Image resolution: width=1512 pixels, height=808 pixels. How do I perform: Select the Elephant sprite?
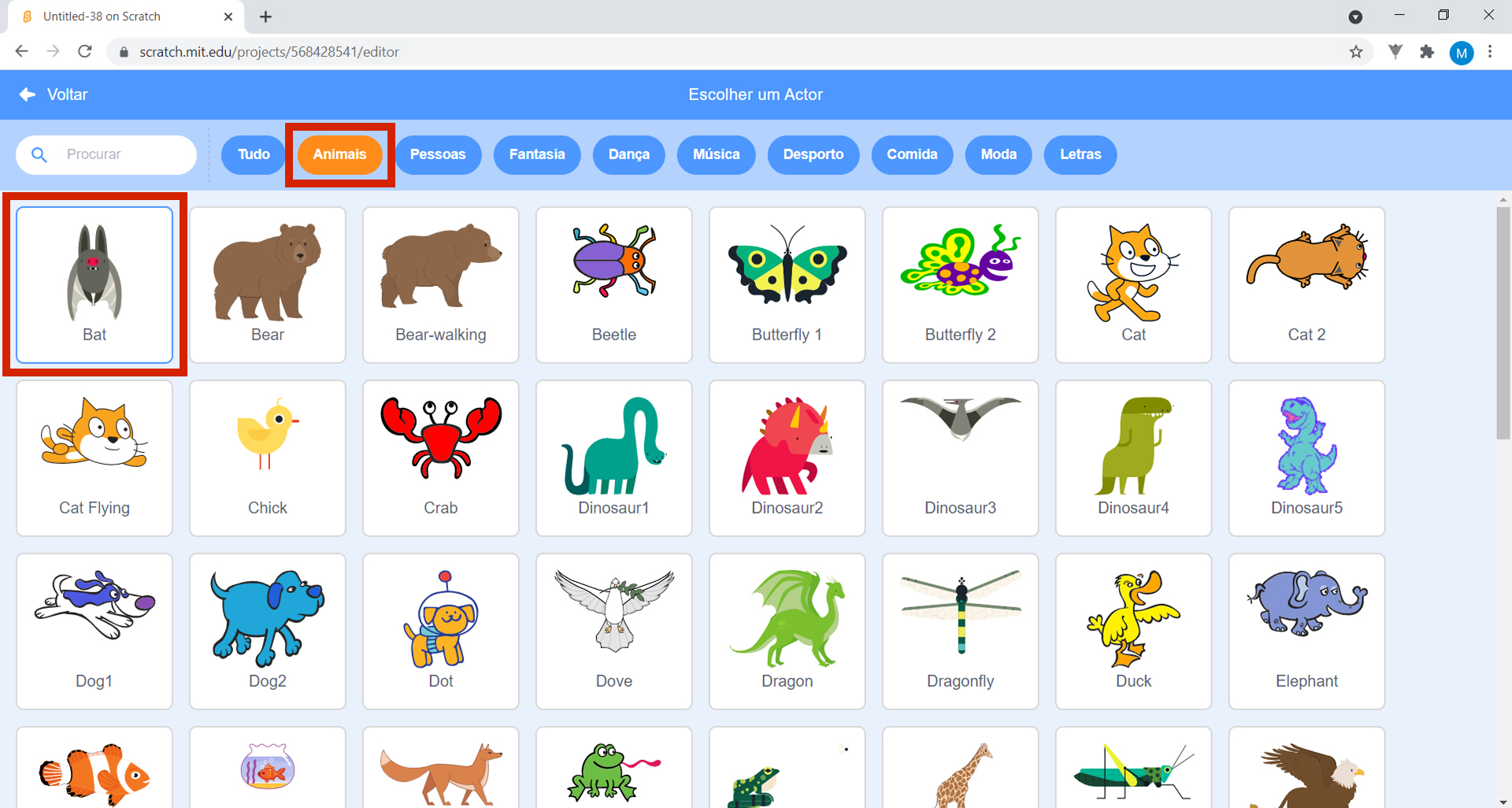pyautogui.click(x=1307, y=631)
